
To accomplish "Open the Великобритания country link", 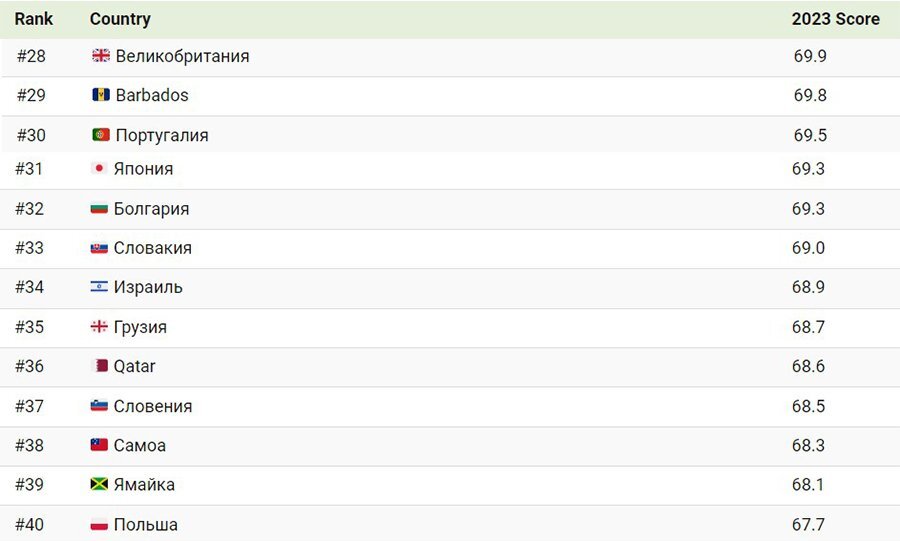I will (183, 56).
